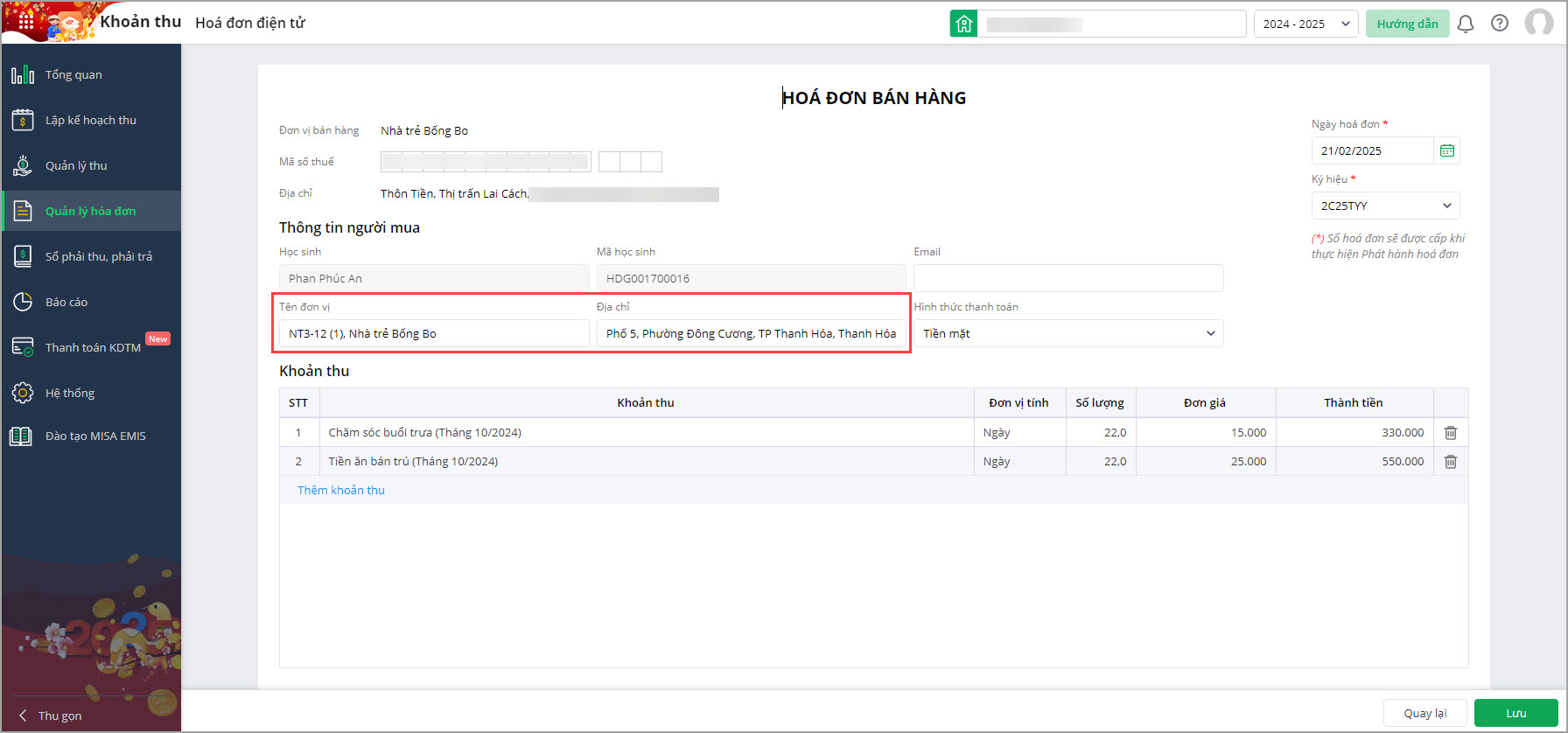Click the Thêm khoản thu link
The height and width of the screenshot is (733, 1568).
[341, 490]
